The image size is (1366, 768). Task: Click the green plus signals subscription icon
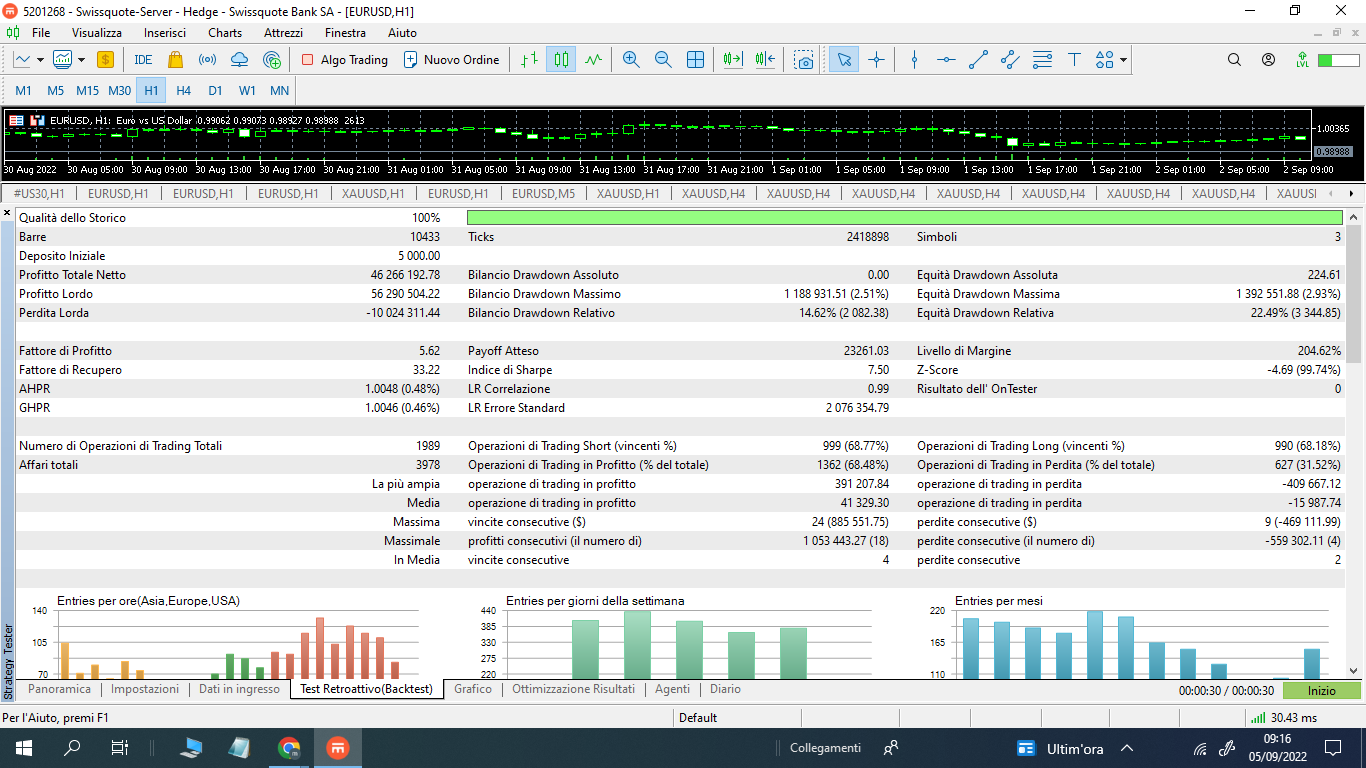(x=271, y=60)
